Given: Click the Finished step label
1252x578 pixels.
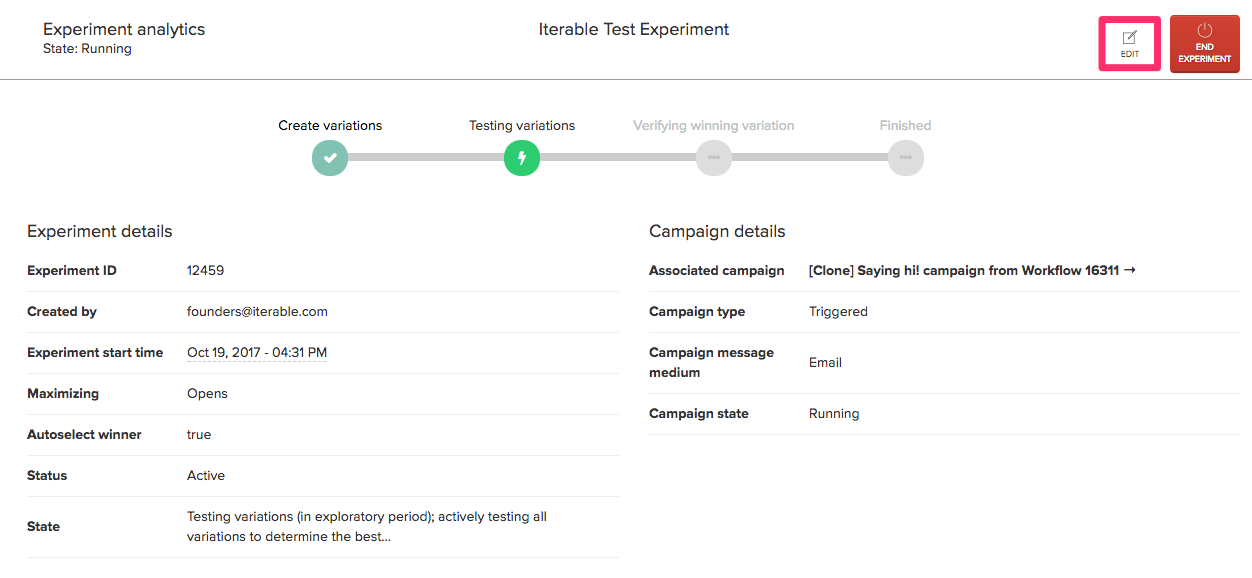Looking at the screenshot, I should (906, 125).
